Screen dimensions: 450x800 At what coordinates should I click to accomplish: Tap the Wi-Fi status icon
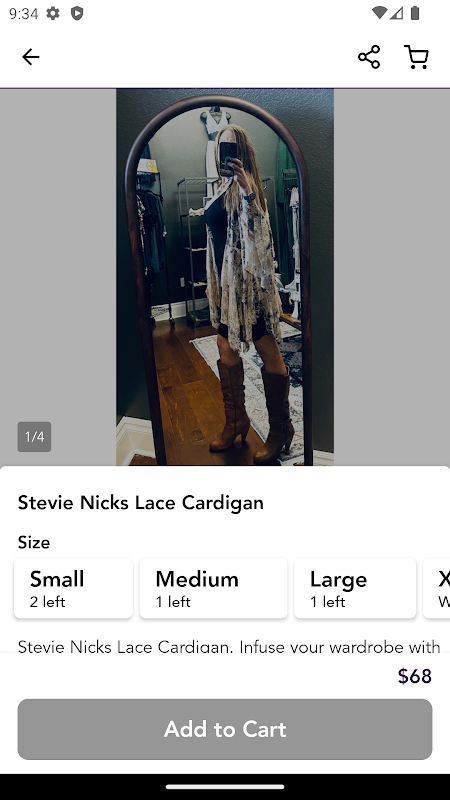point(379,13)
